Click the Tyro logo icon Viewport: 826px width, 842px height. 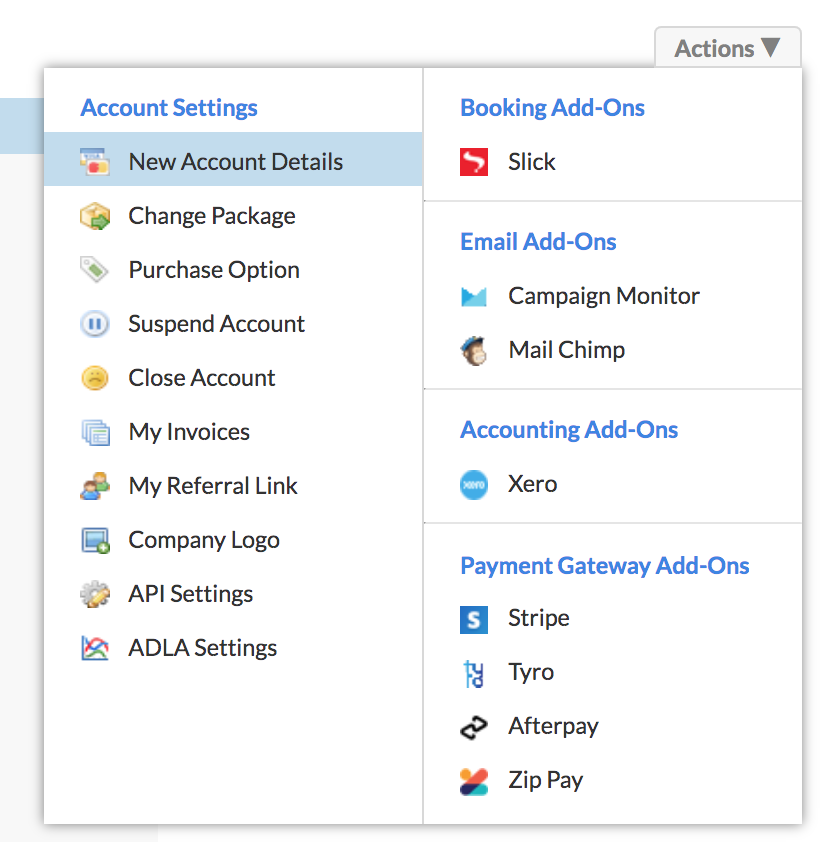pos(474,673)
